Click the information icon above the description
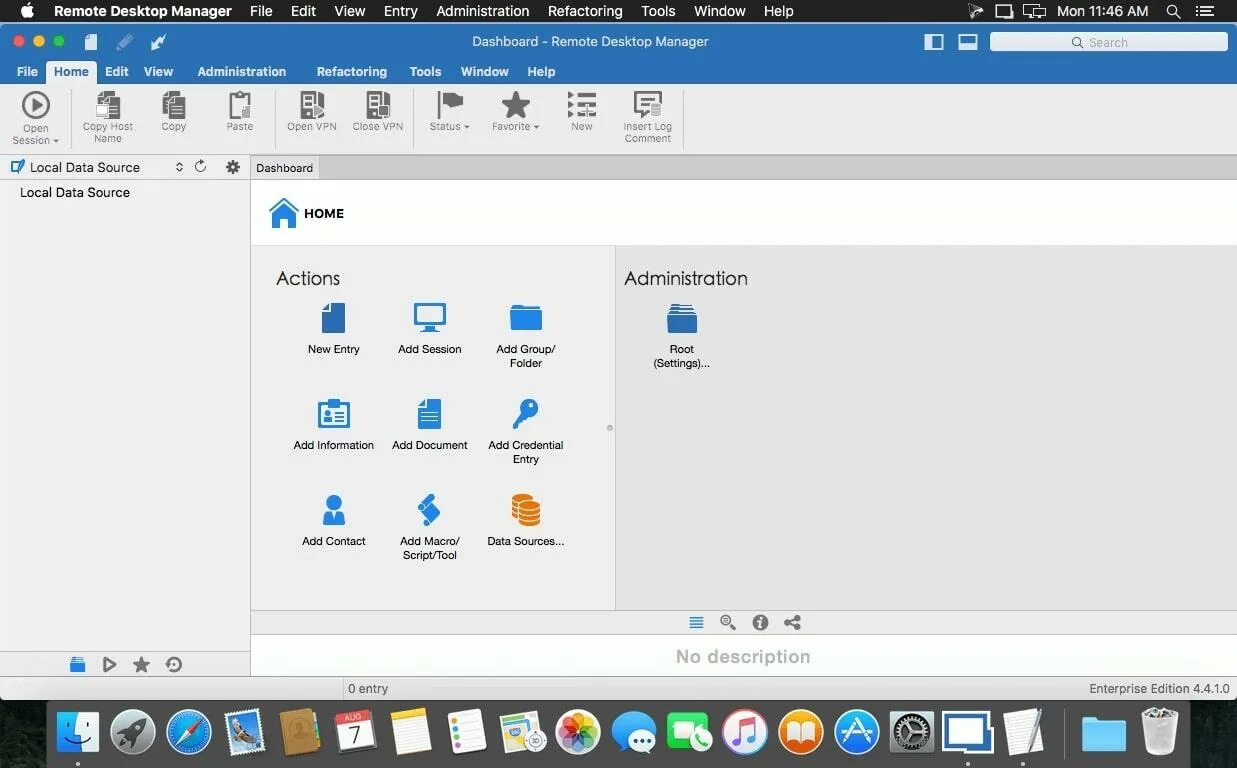This screenshot has width=1237, height=768. pos(760,622)
